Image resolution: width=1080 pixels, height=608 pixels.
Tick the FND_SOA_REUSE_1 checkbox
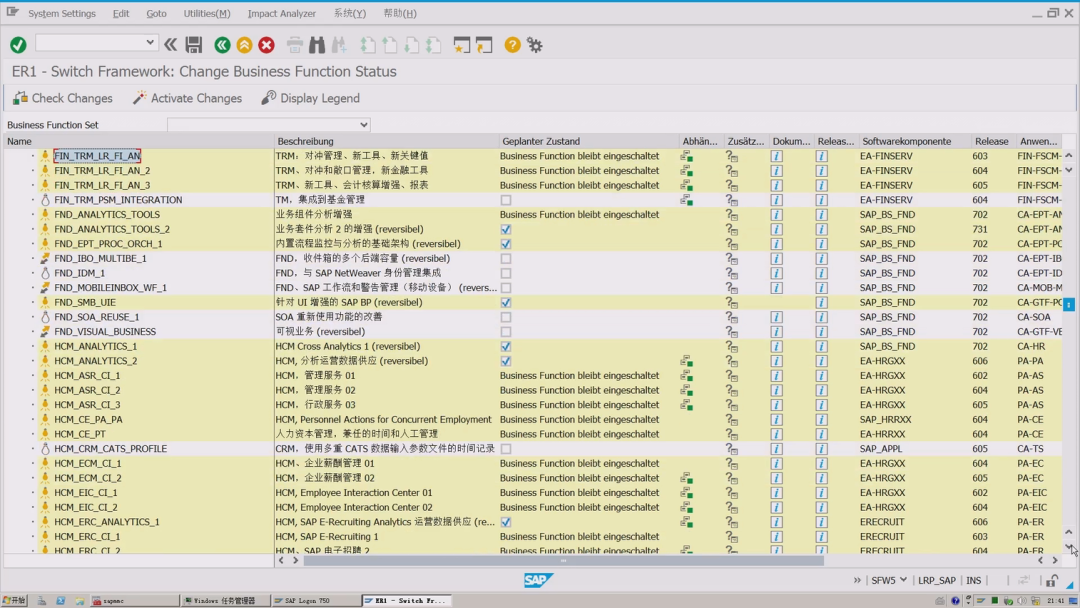[506, 317]
